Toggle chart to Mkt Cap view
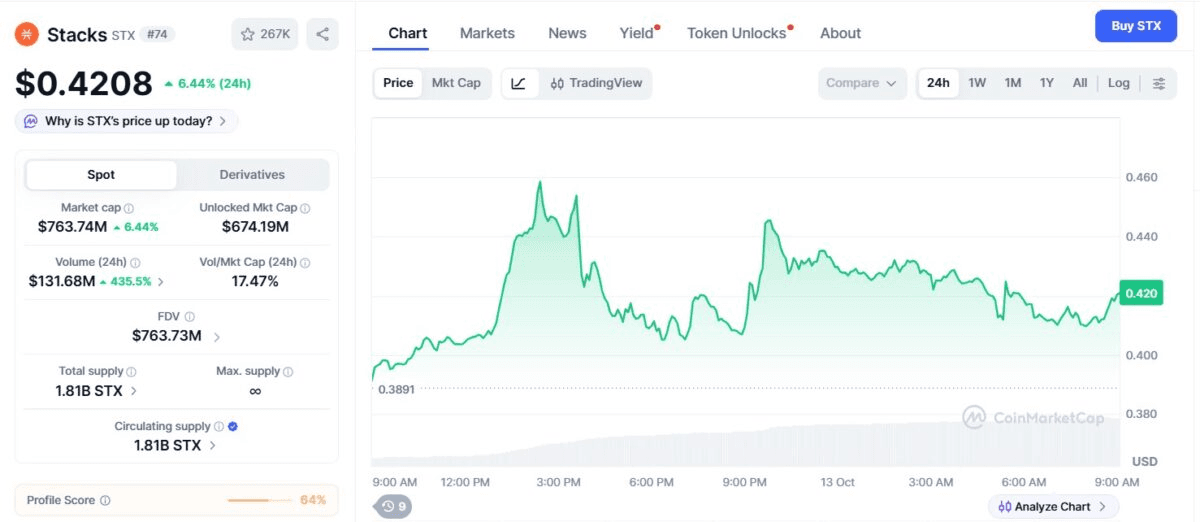 click(x=456, y=83)
